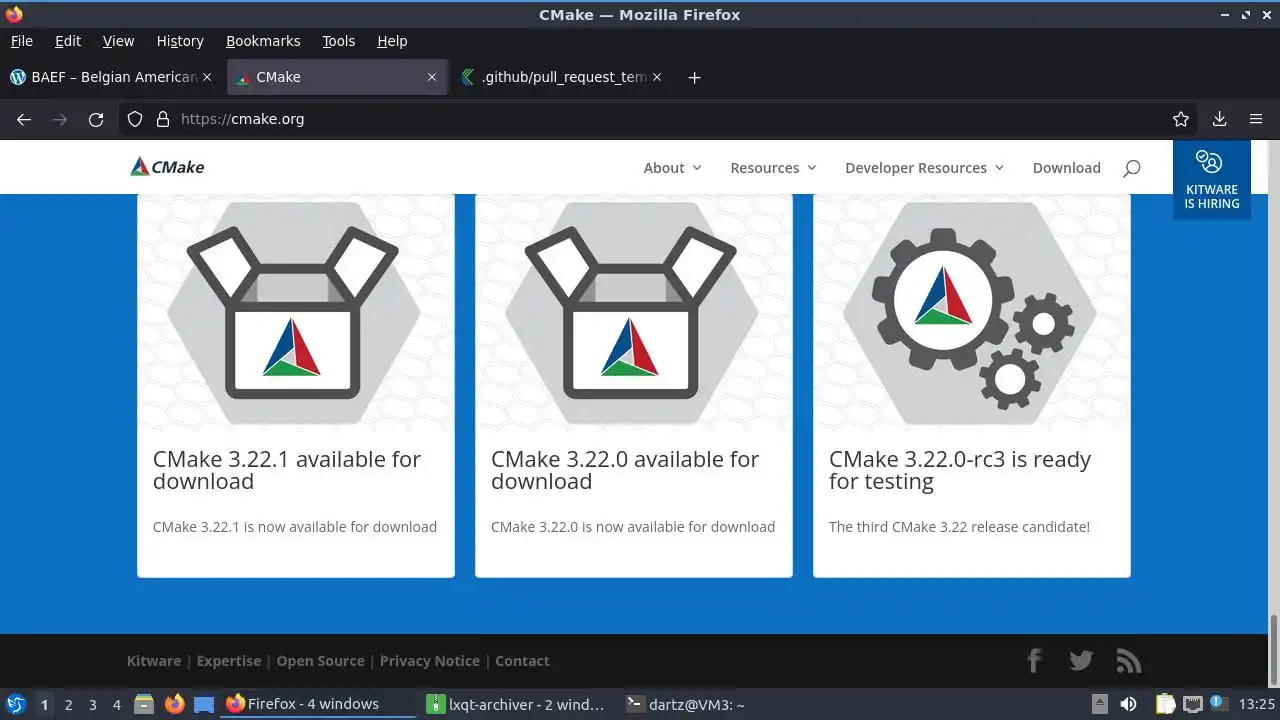Expand the About dropdown in site navigation
Image resolution: width=1280 pixels, height=720 pixels.
click(672, 168)
